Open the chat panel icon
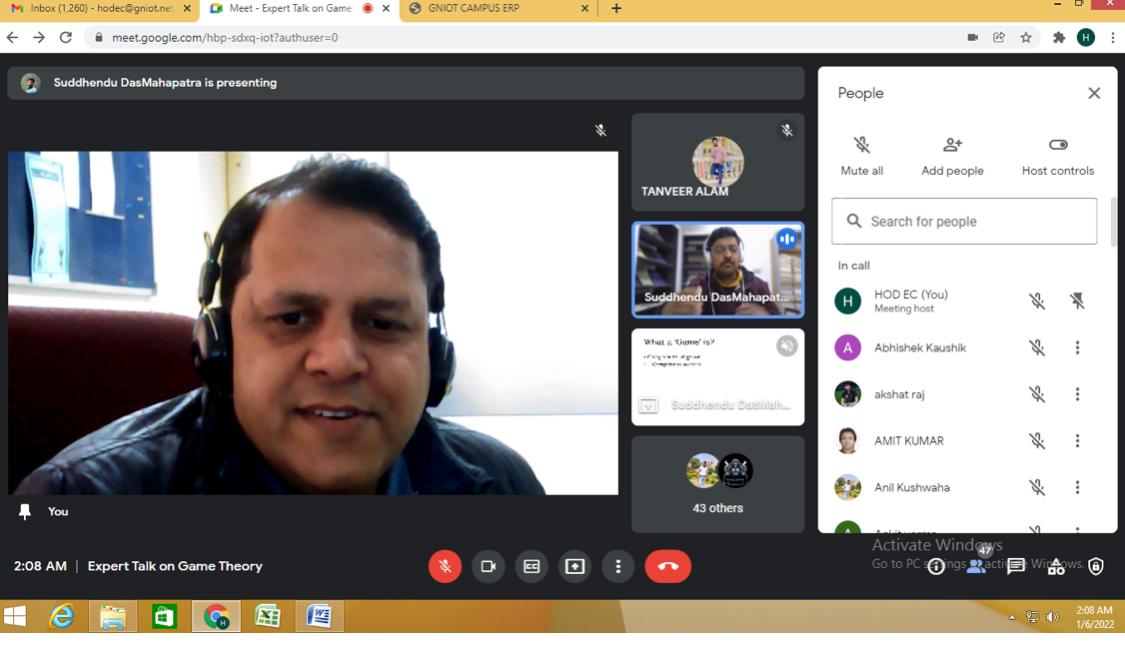1125x645 pixels. pos(1016,566)
